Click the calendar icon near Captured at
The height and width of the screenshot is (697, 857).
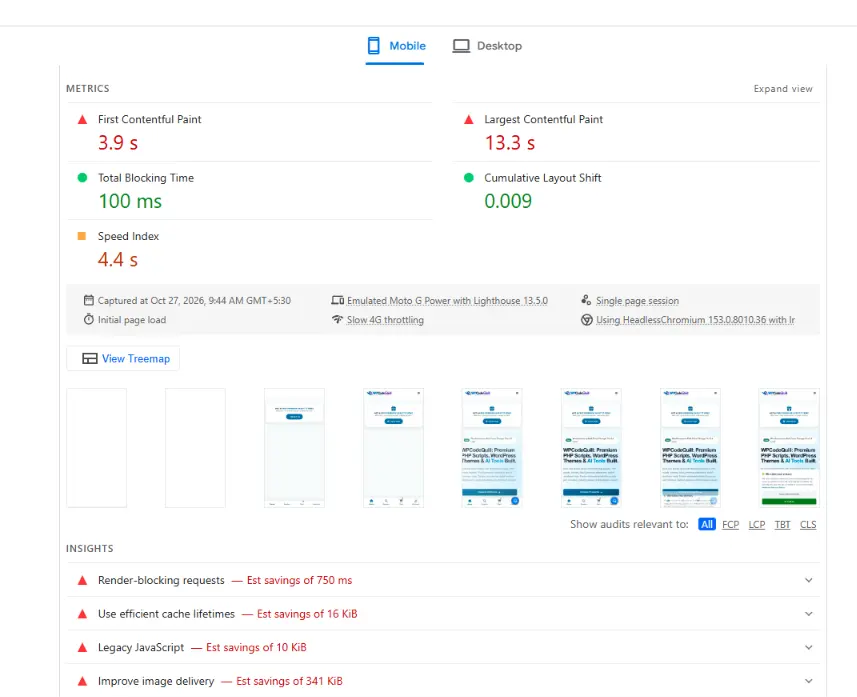point(89,300)
